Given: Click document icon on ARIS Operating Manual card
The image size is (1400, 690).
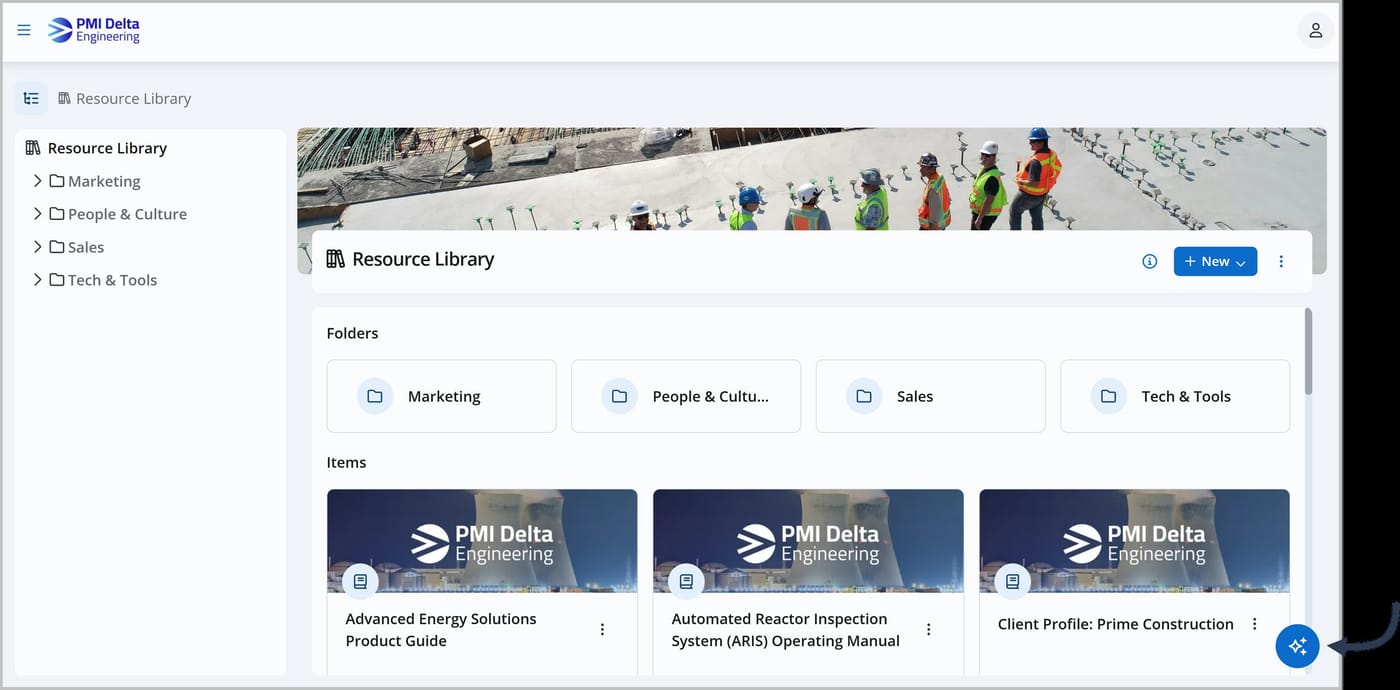Looking at the screenshot, I should 686,581.
